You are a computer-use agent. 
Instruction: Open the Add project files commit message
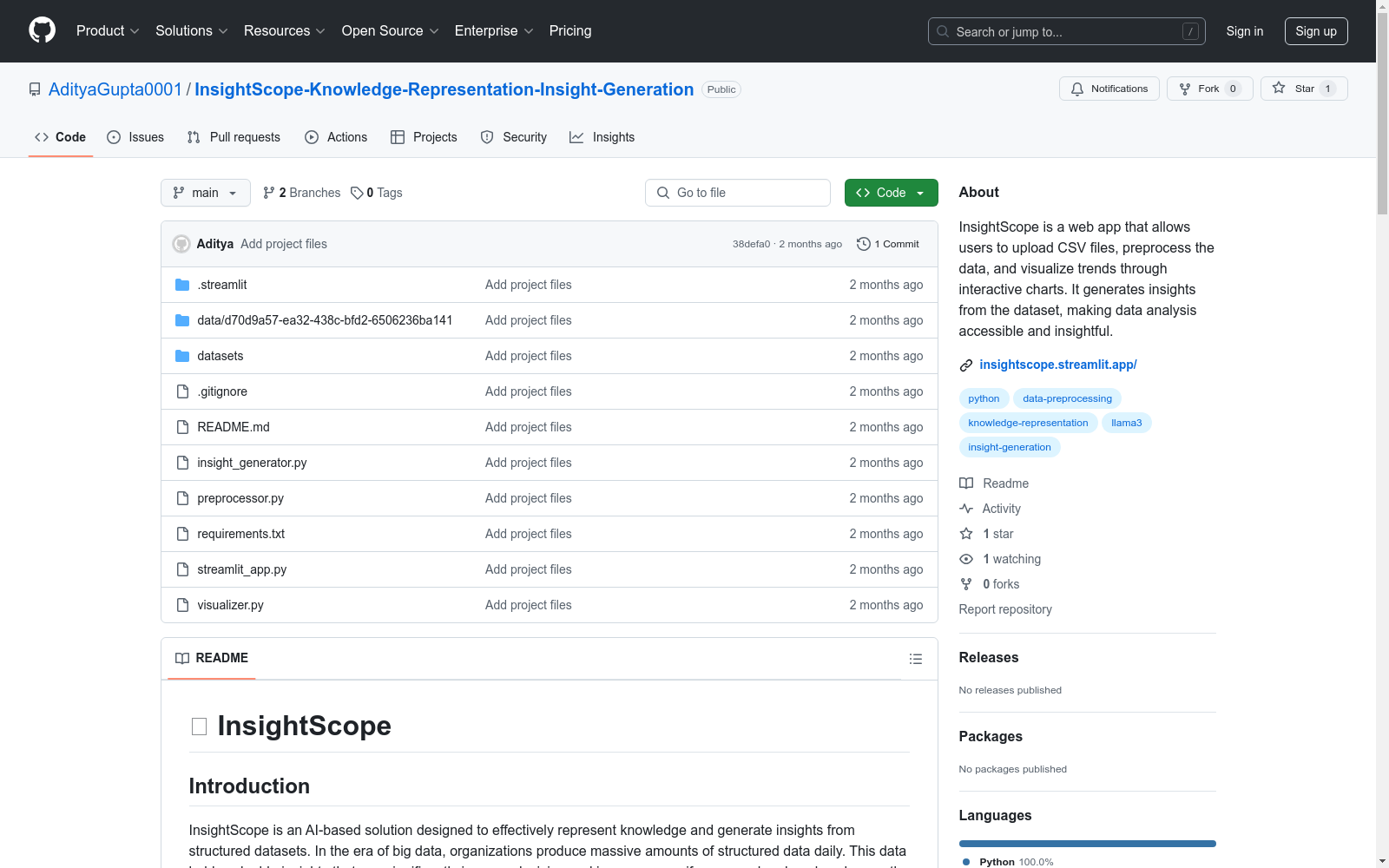pos(284,244)
